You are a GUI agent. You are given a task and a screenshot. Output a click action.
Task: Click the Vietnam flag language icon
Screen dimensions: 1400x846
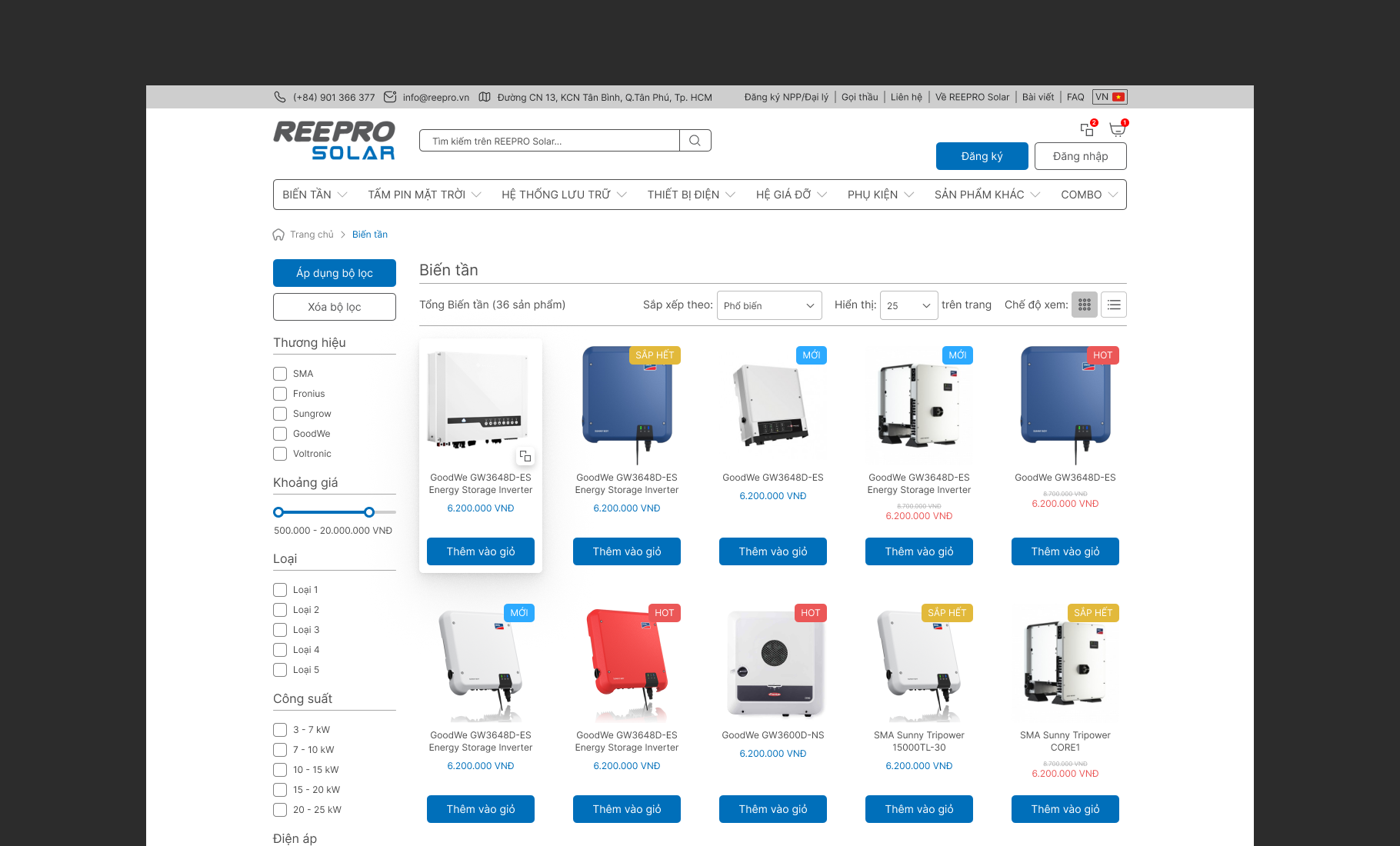[1118, 97]
